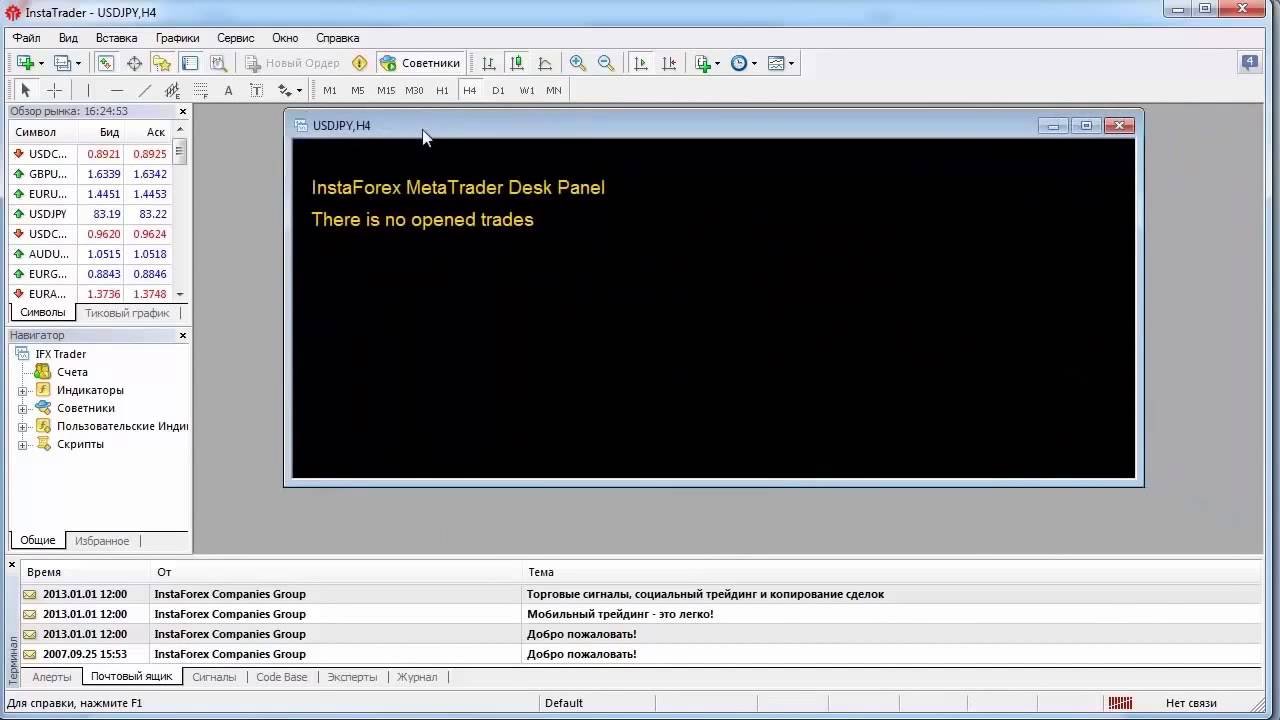Select the text label T tool
Viewport: 1280px width, 720px height.
pyautogui.click(x=256, y=90)
